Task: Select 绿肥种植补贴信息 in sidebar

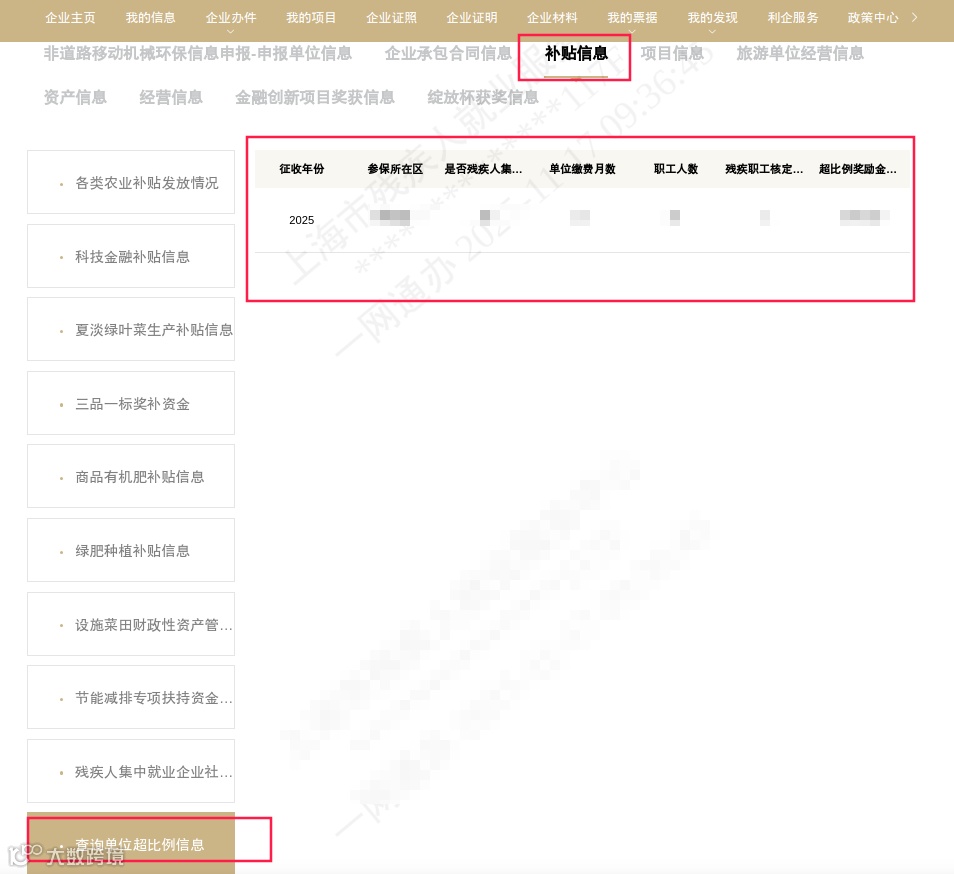Action: click(x=131, y=550)
